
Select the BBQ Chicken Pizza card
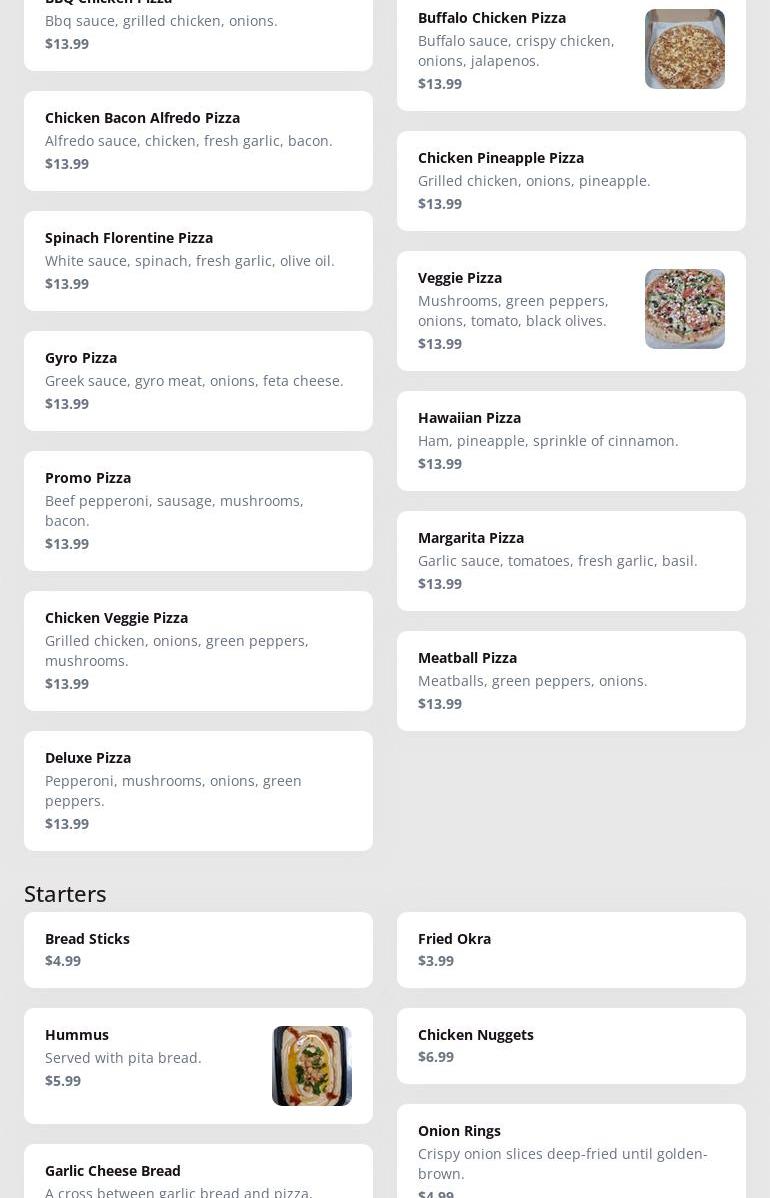198,30
